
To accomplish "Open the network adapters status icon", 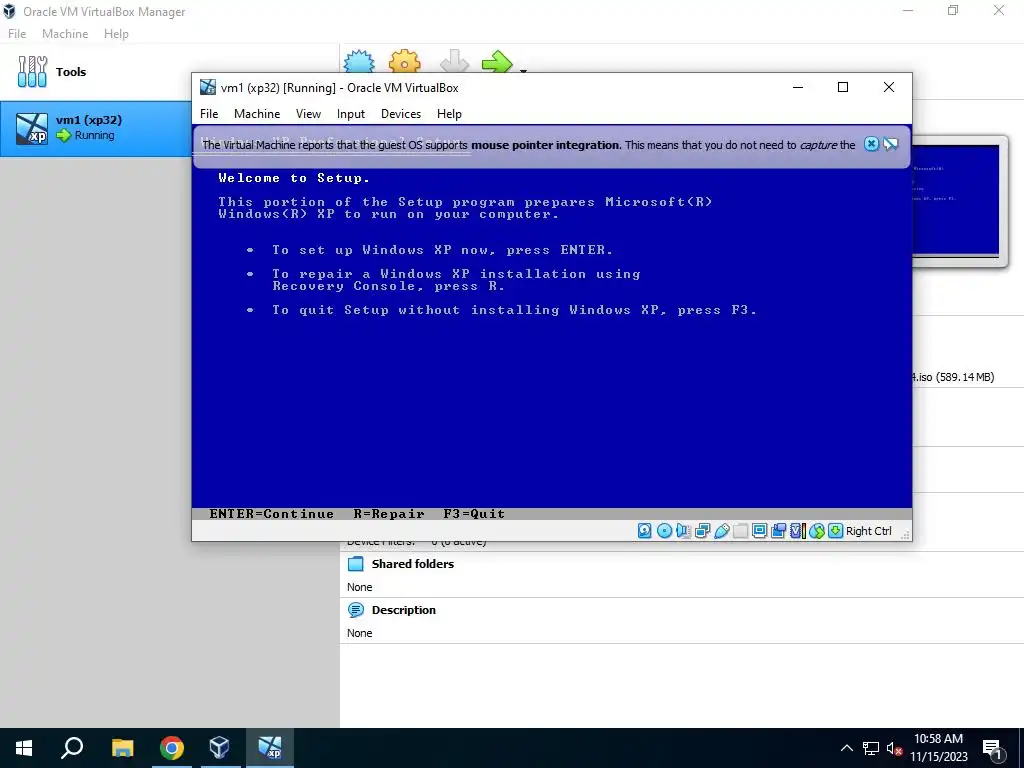I will click(x=703, y=531).
